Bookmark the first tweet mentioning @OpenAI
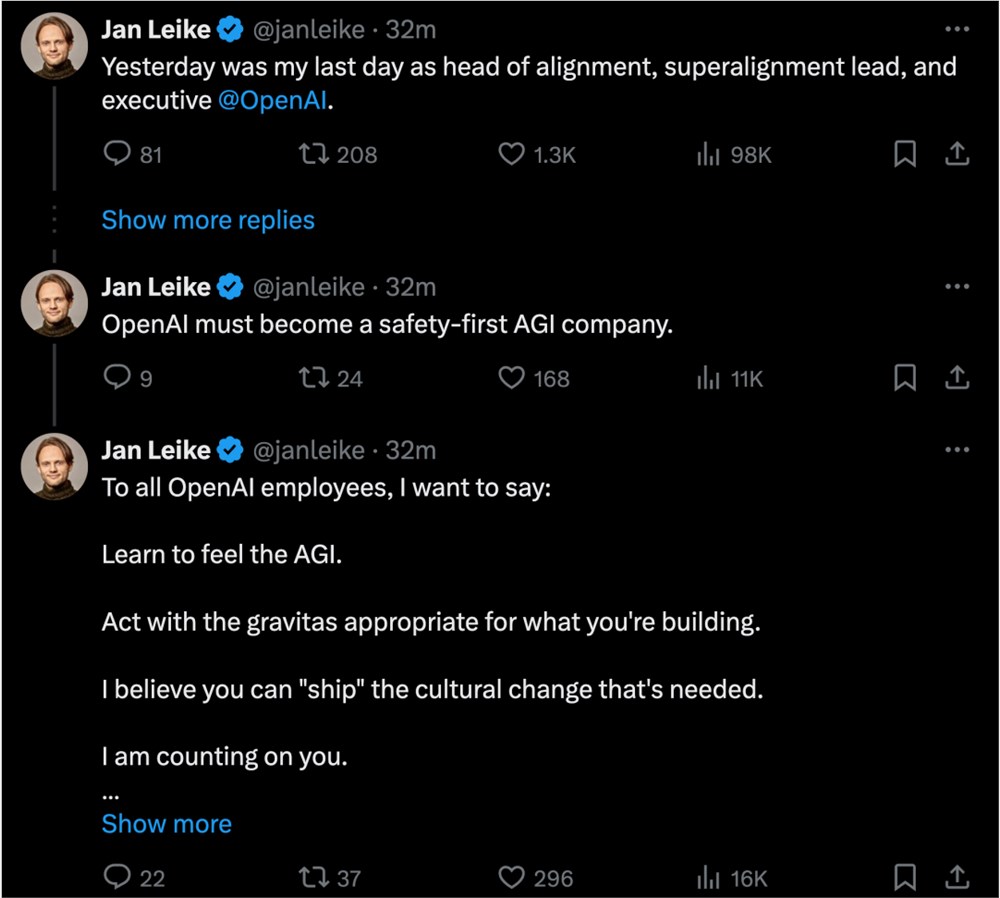Viewport: 1000px width, 898px height. (904, 155)
